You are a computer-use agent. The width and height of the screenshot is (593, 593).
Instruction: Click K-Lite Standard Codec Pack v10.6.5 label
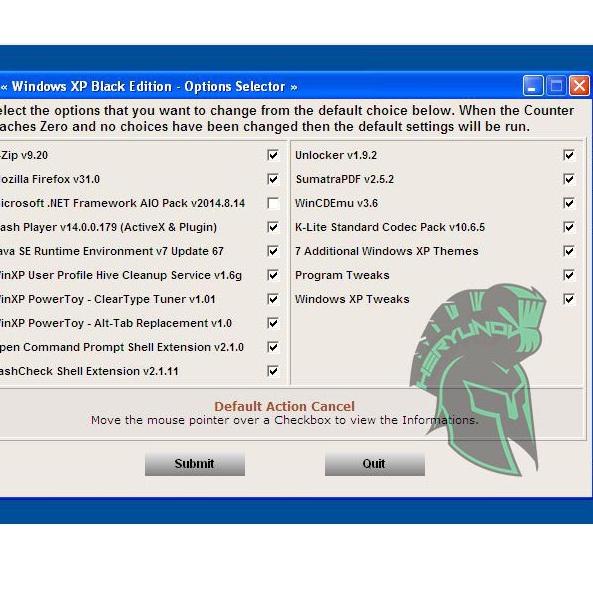[390, 227]
